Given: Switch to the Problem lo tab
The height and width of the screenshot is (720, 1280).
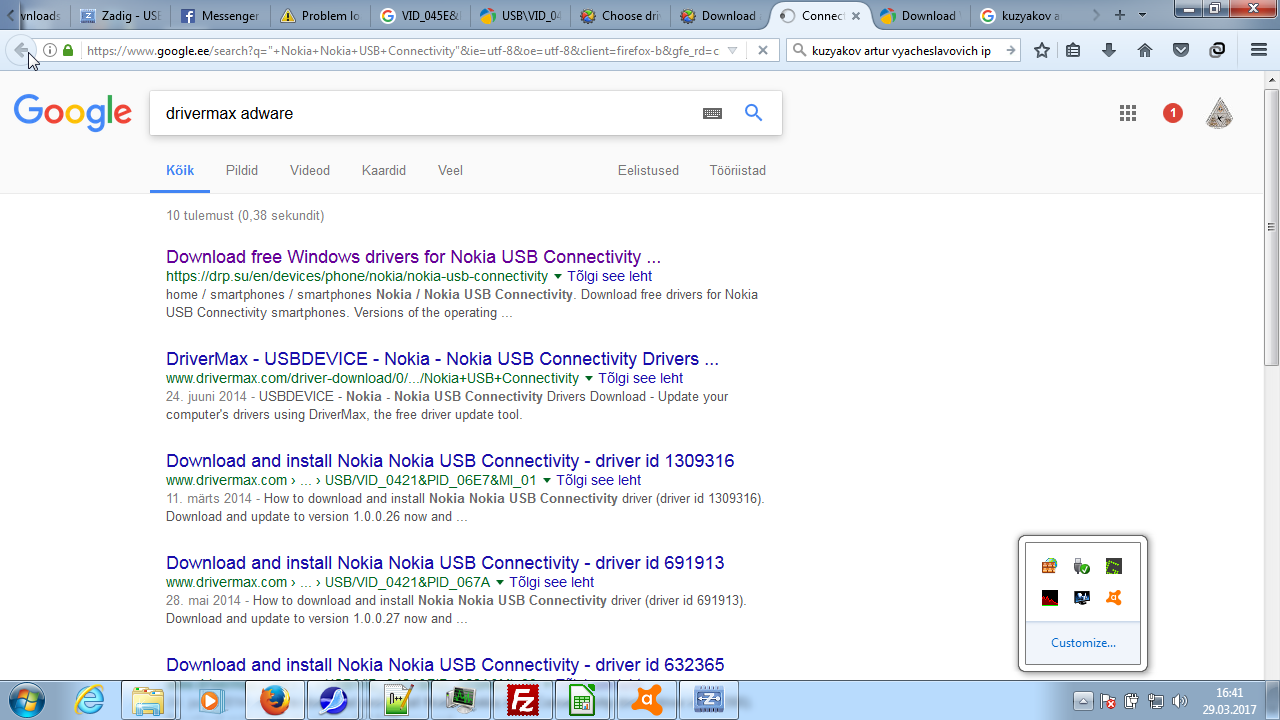Looking at the screenshot, I should pos(322,16).
